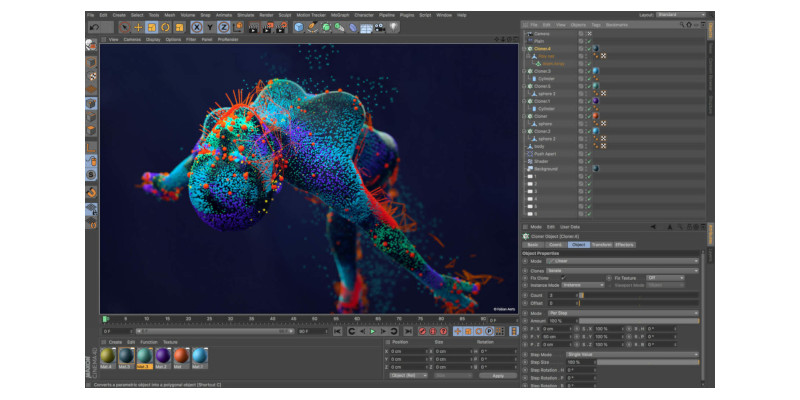This screenshot has height=400, width=800.
Task: Open the Simulate menu
Action: click(245, 15)
